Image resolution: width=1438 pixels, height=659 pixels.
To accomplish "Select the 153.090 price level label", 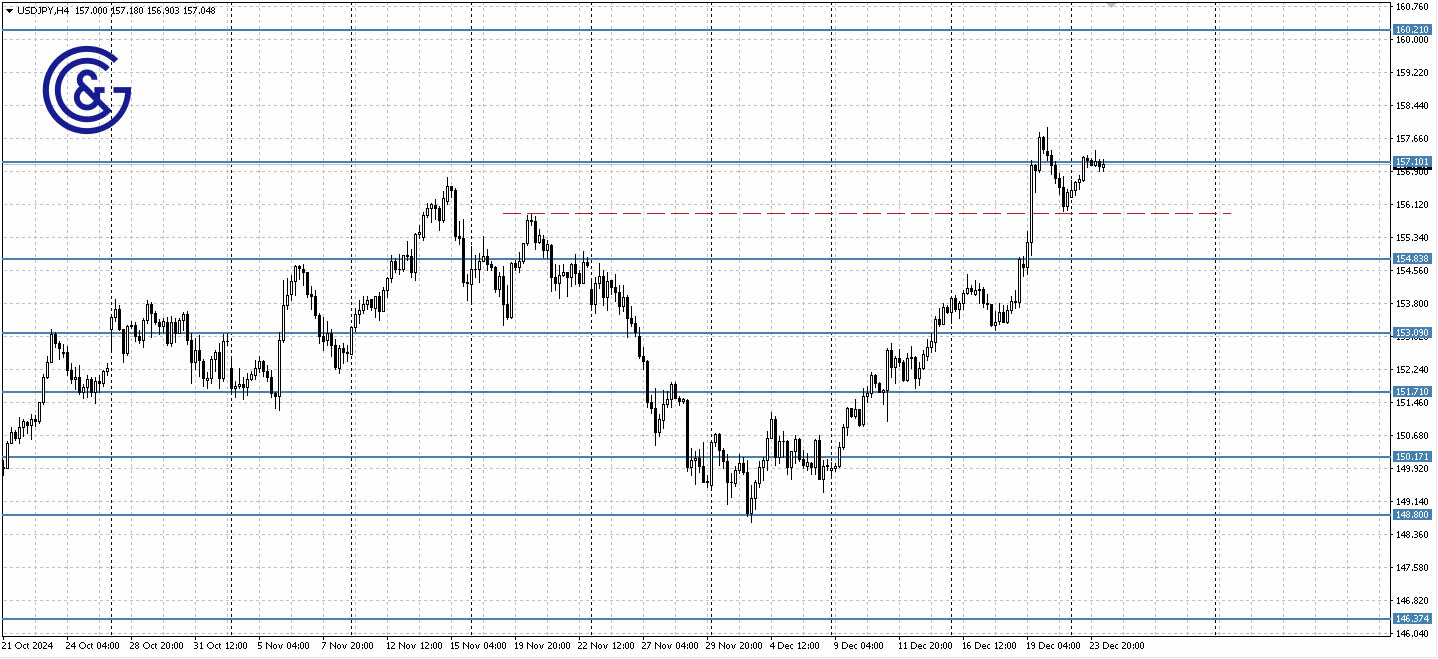I will pyautogui.click(x=1414, y=331).
